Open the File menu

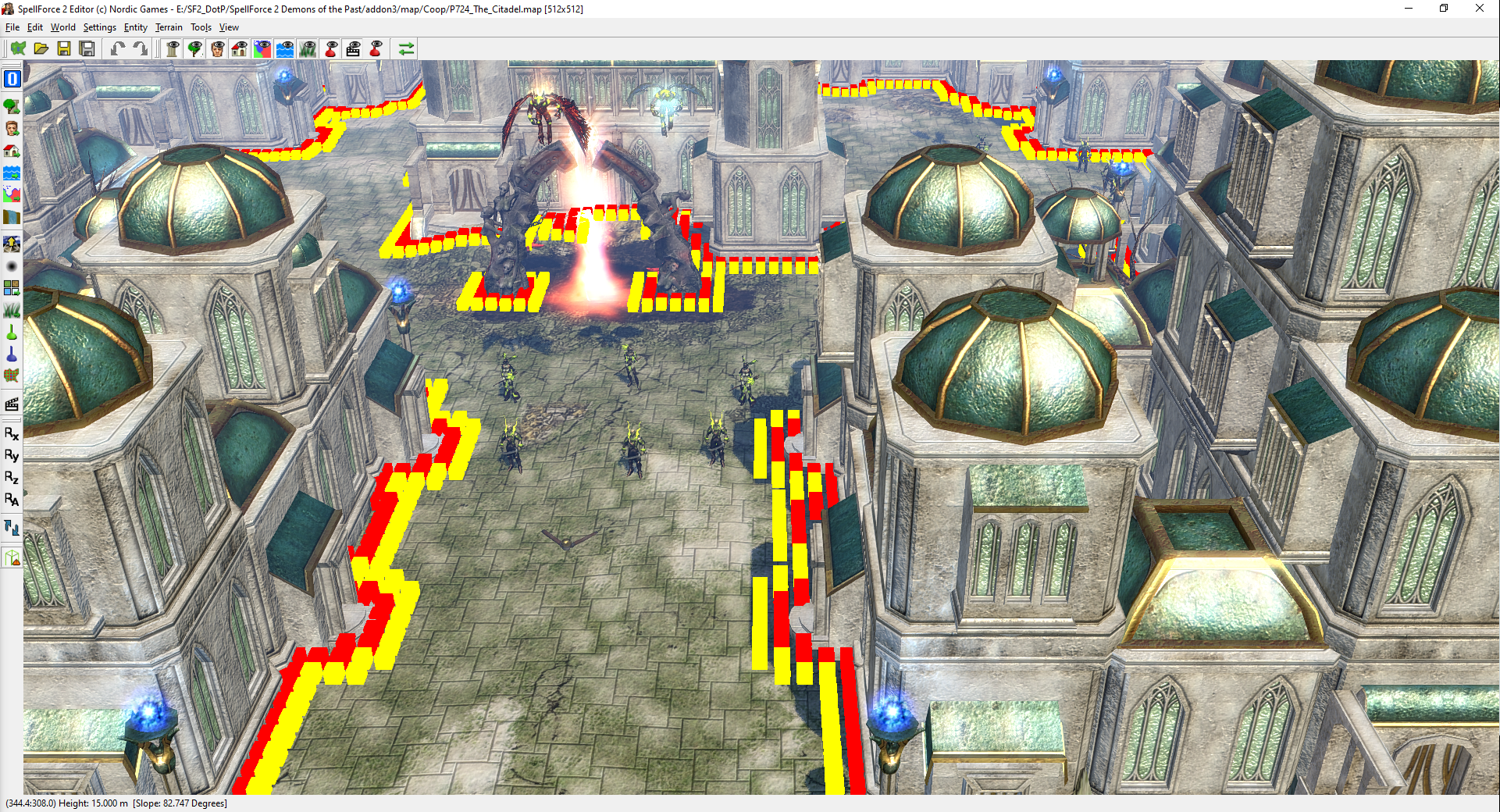pos(12,27)
